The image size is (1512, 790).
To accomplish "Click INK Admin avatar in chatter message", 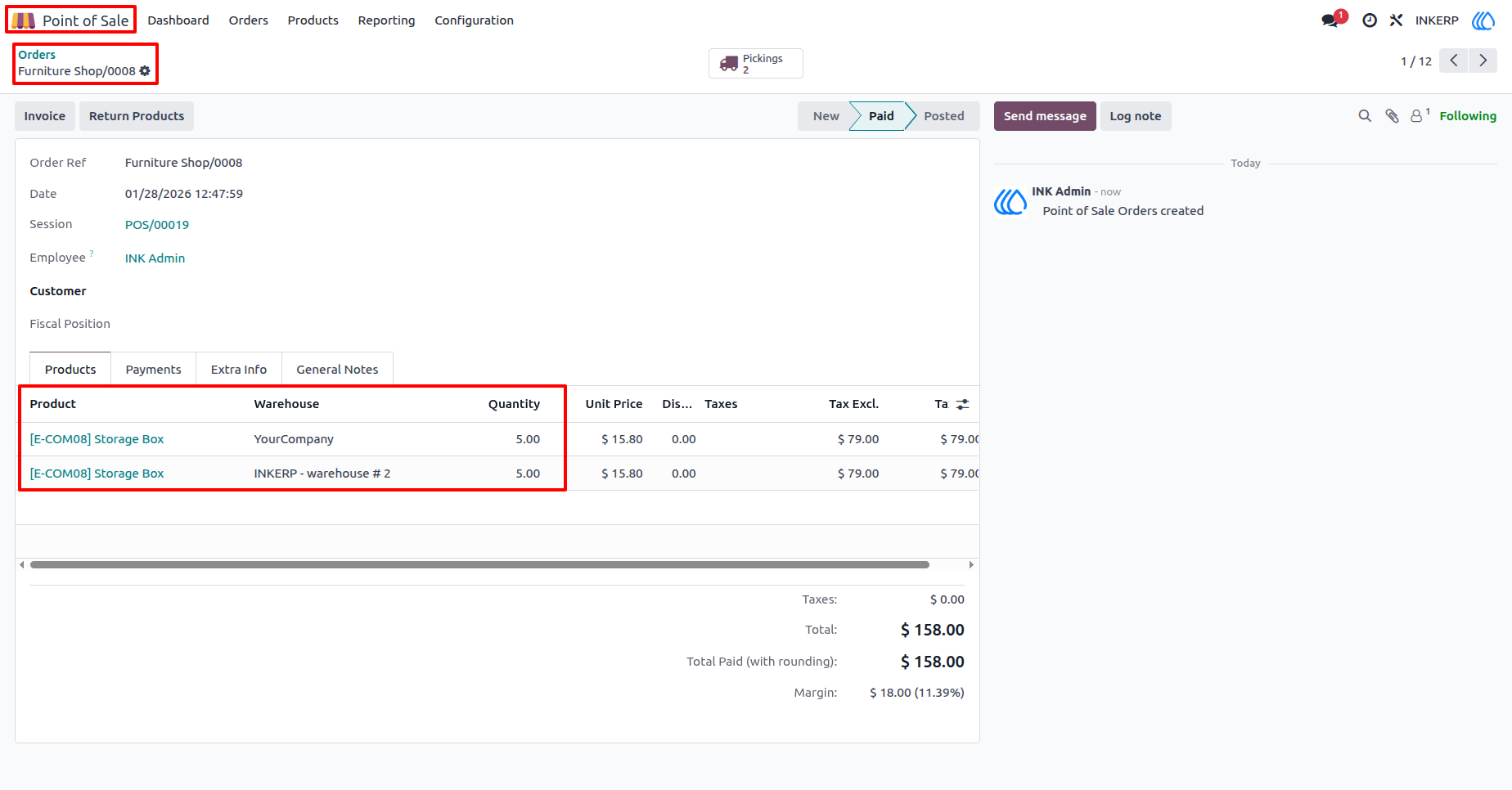I will (x=1010, y=201).
